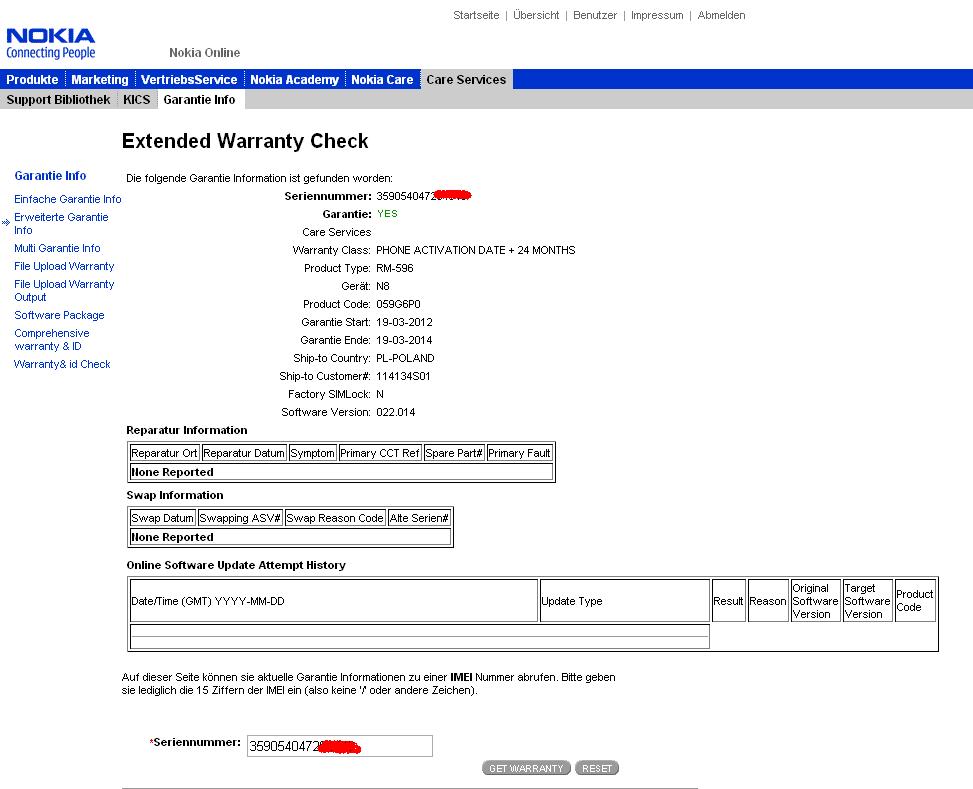Open the File Upload Warranty link
This screenshot has height=789, width=973.
tap(64, 266)
